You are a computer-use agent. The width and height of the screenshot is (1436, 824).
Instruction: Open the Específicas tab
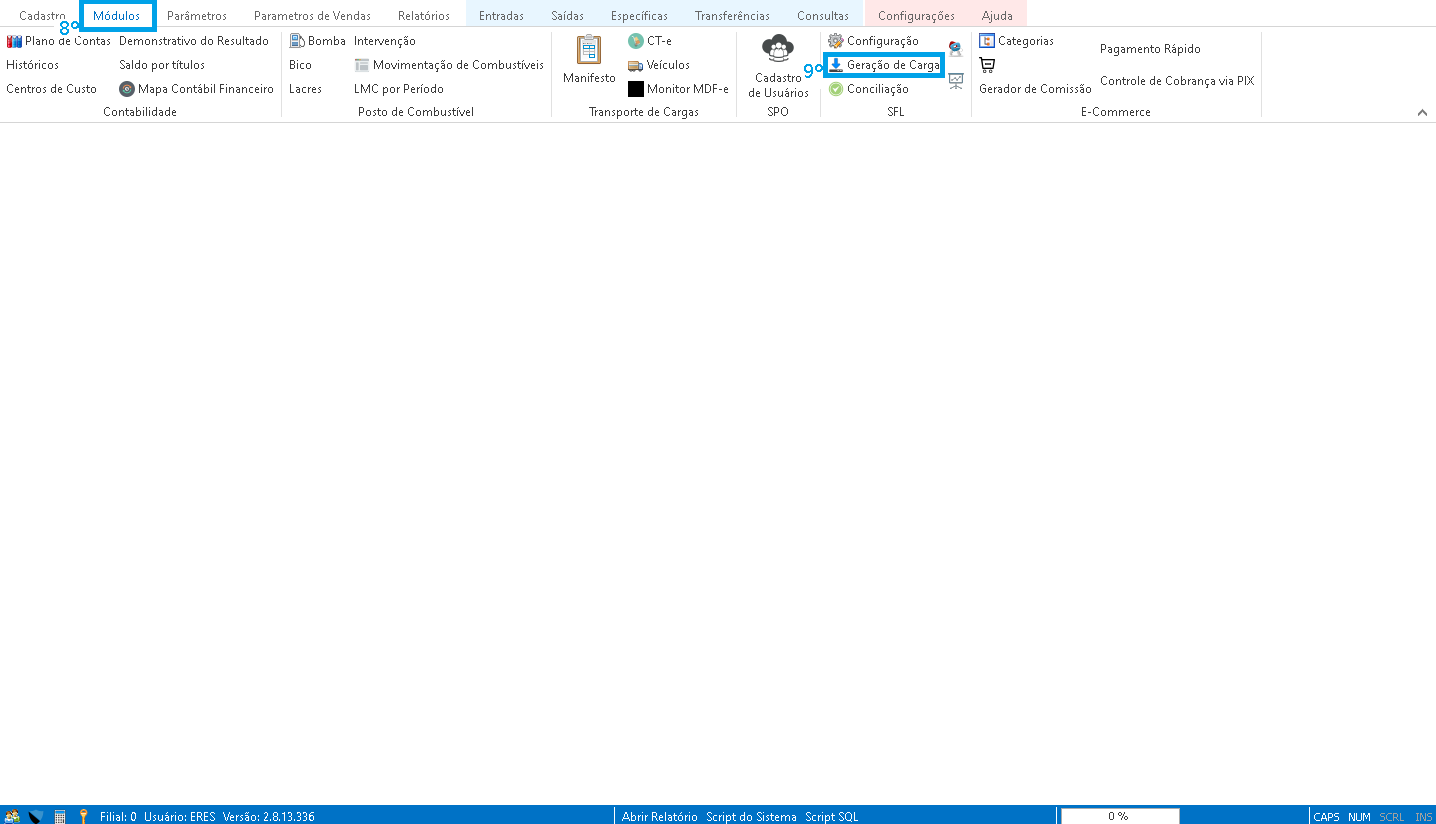click(x=639, y=16)
